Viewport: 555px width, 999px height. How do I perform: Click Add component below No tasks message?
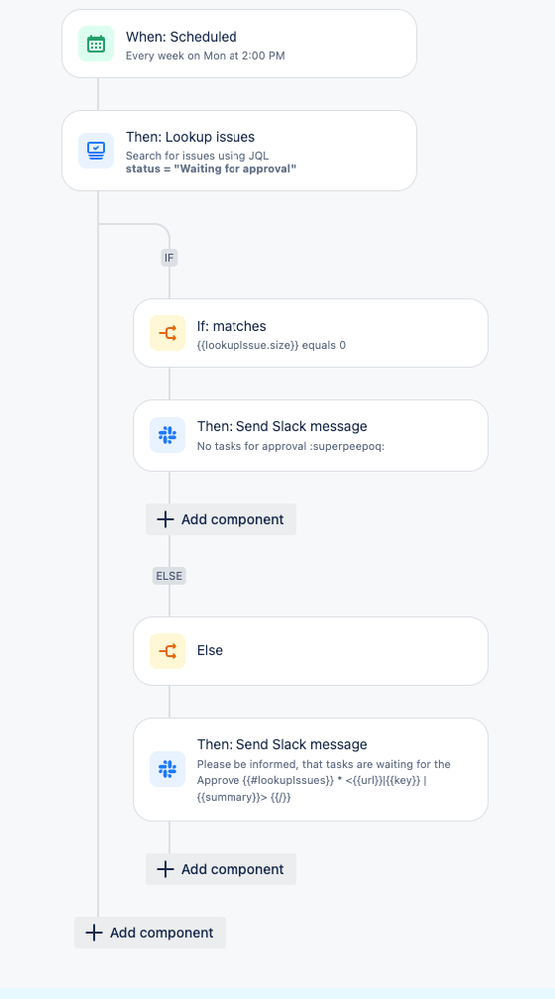point(220,519)
